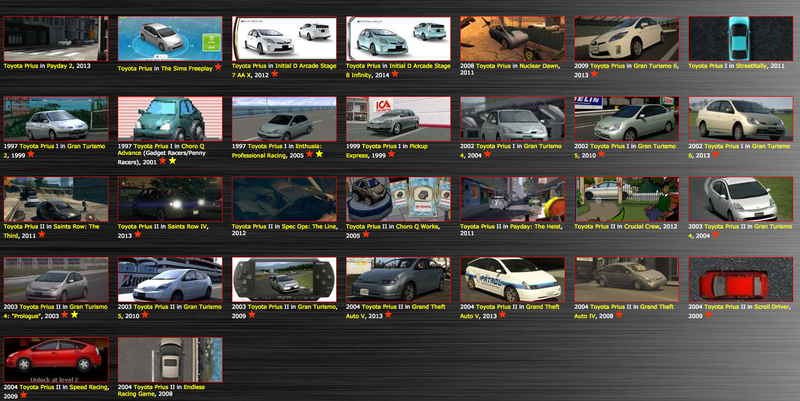This screenshot has width=800, height=401.
Task: Click red star after Speed Racing, 2009
Action: [23, 395]
